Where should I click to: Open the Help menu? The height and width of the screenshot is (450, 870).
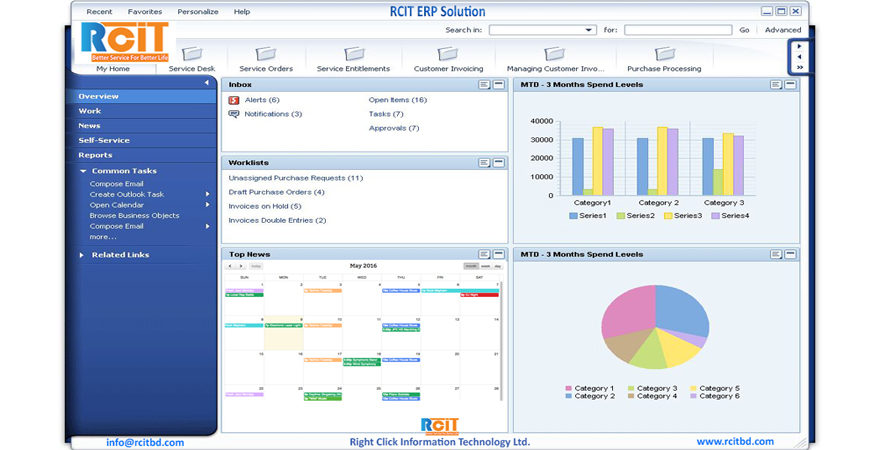(242, 12)
